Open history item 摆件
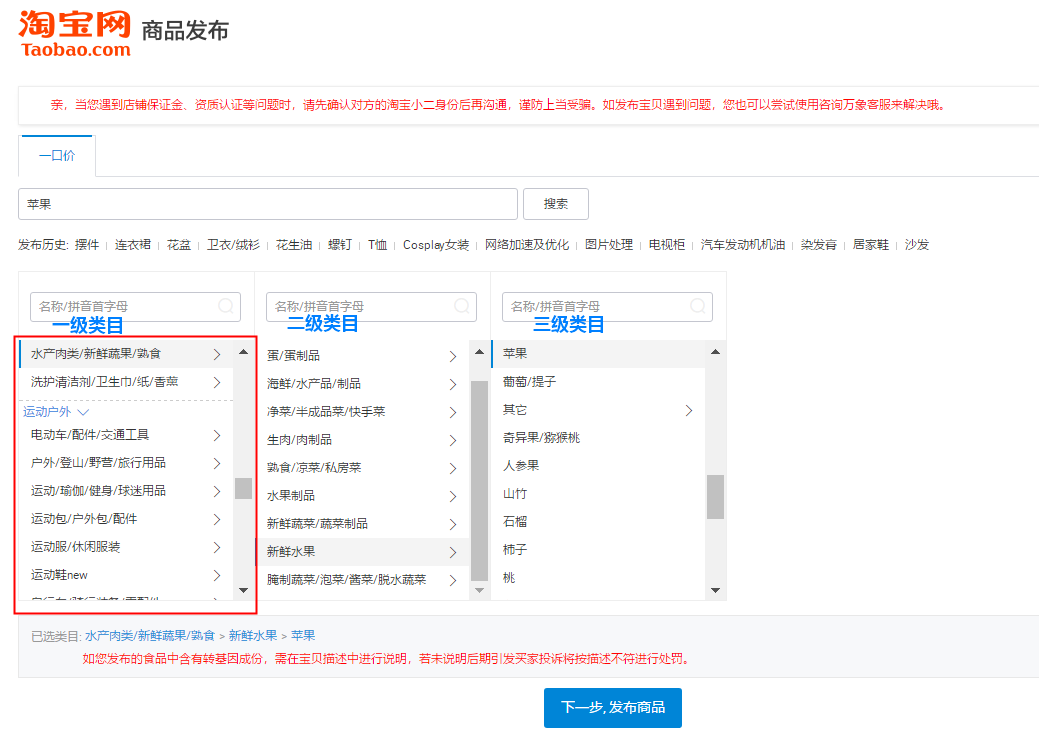 pos(87,245)
